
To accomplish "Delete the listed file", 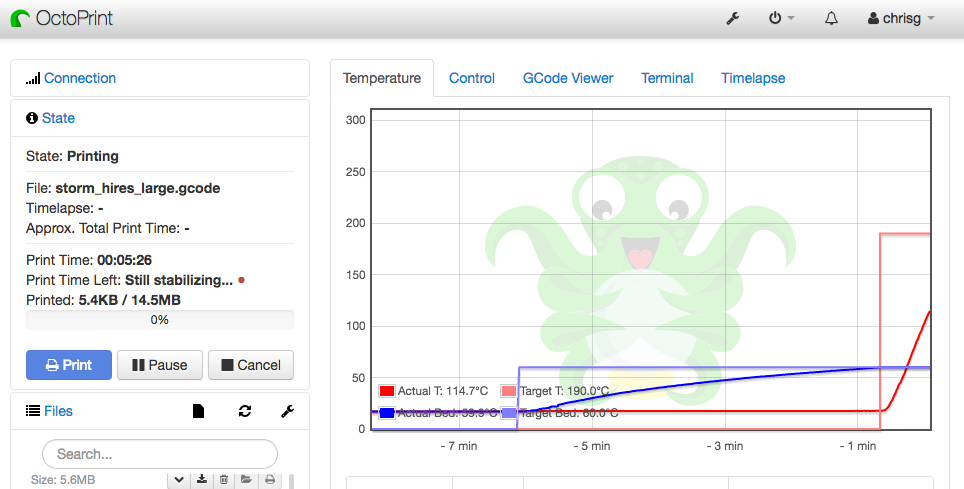I will tap(224, 479).
